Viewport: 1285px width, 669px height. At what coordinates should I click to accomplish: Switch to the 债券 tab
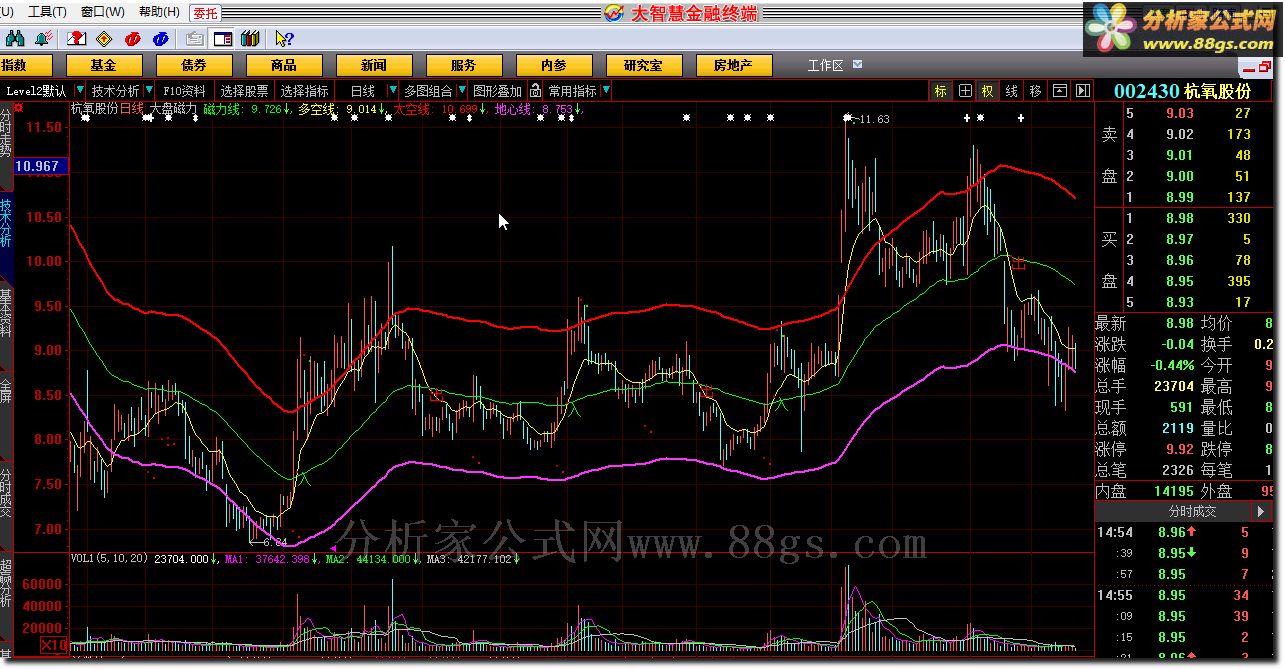pos(194,65)
